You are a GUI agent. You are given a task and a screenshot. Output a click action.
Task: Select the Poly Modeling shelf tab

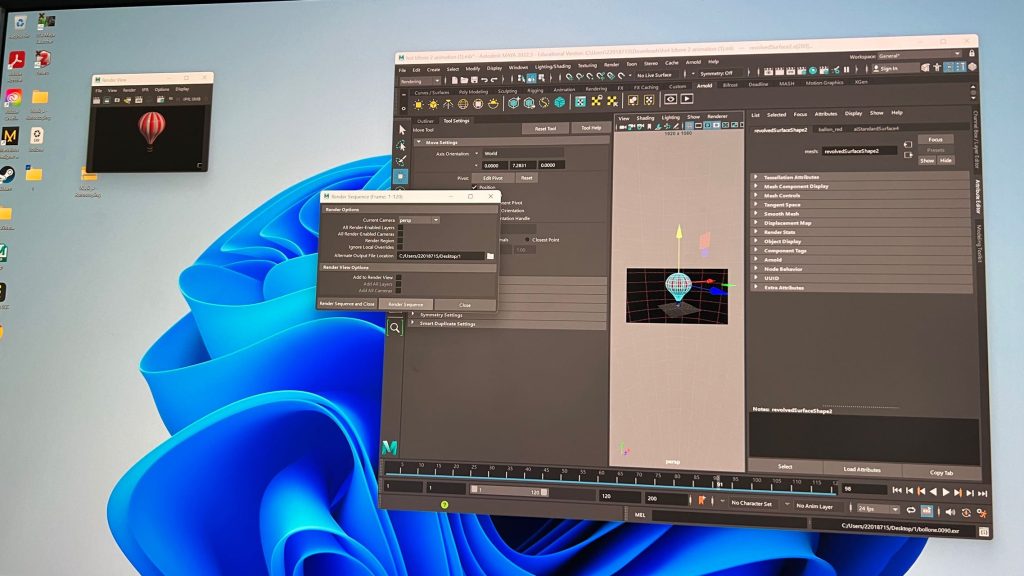(473, 92)
